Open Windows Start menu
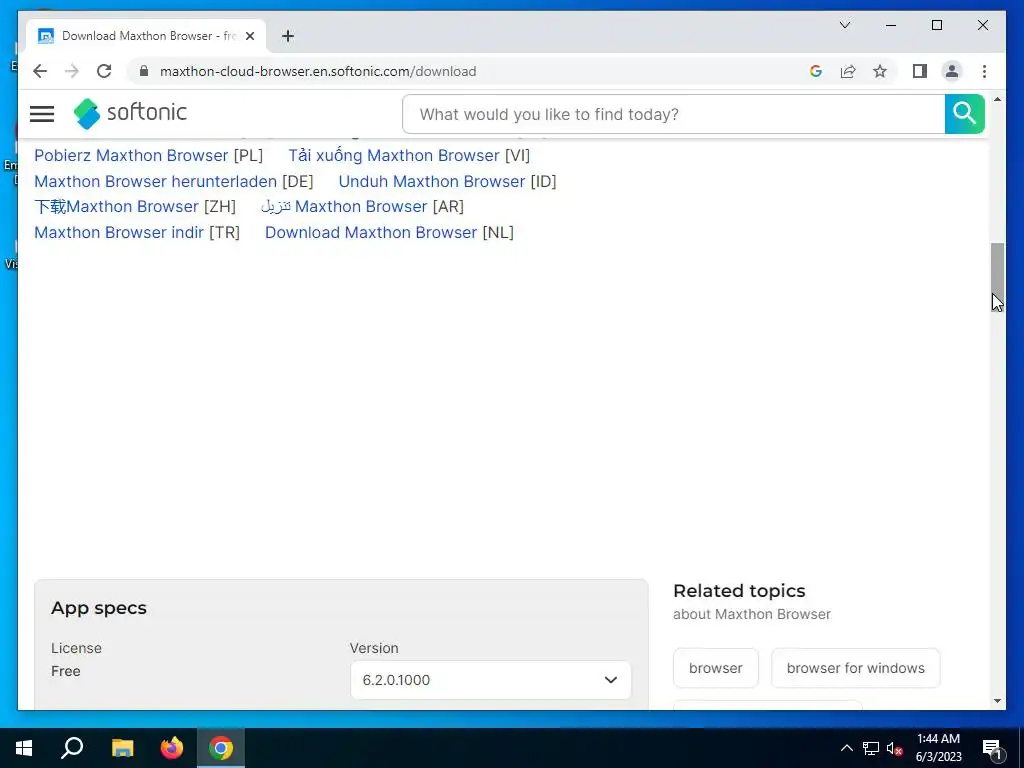The image size is (1024, 768). pyautogui.click(x=24, y=748)
